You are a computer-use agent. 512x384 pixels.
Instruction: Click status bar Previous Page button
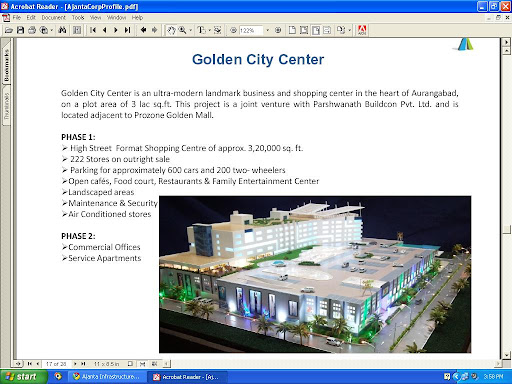(37, 364)
